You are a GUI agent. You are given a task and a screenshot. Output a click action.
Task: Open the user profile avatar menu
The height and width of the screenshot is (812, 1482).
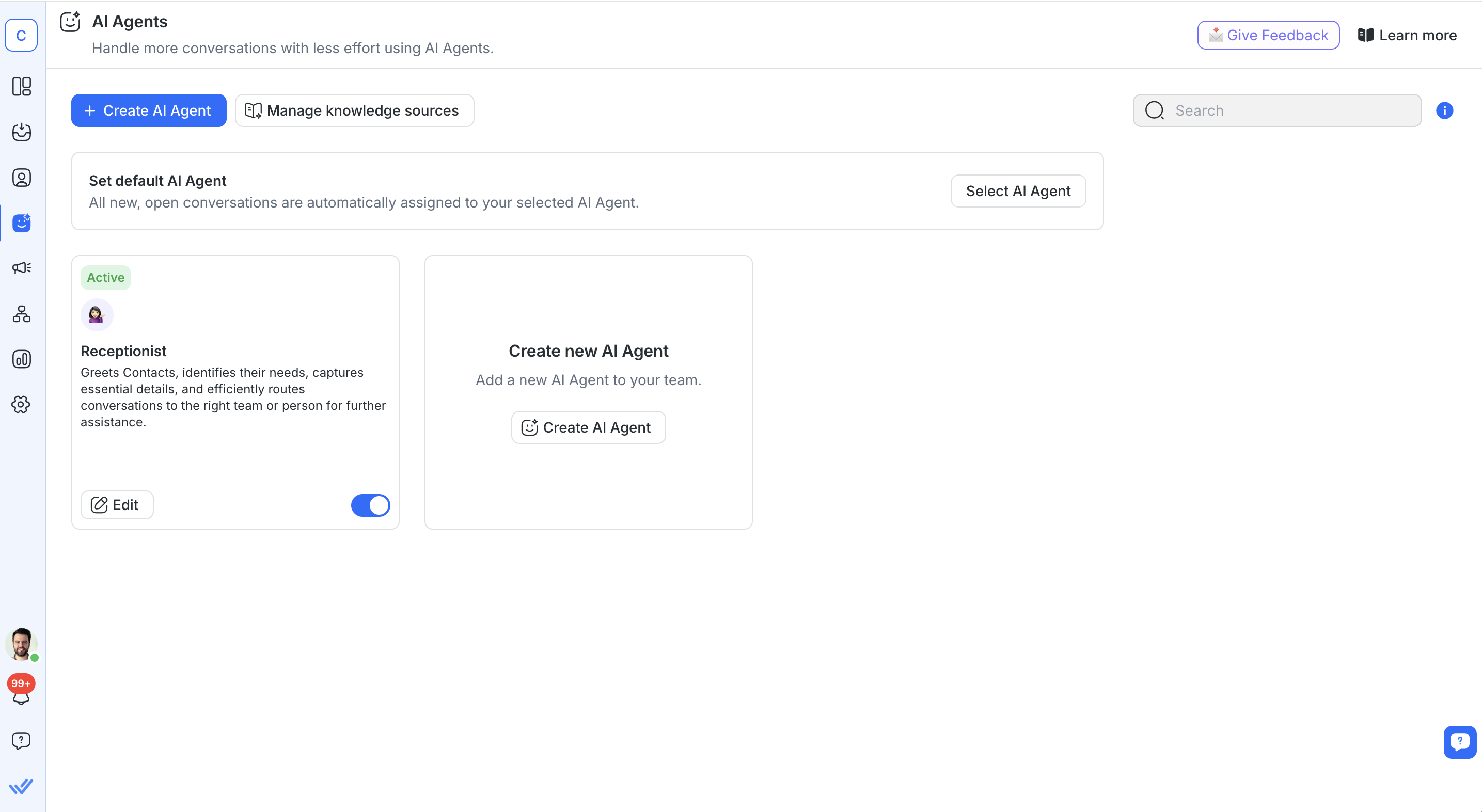tap(21, 644)
